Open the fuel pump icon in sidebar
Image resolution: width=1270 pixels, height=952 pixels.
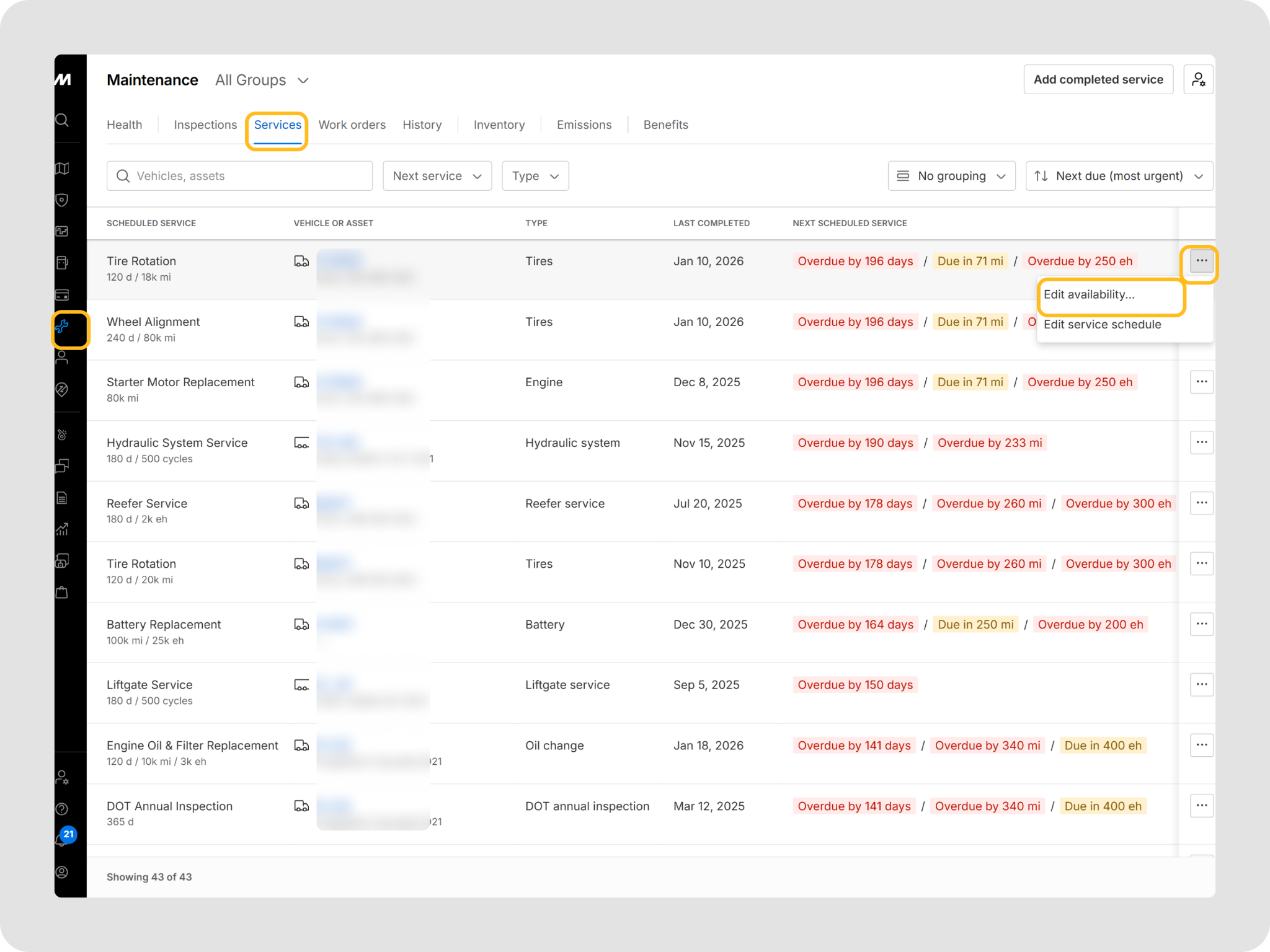62,263
